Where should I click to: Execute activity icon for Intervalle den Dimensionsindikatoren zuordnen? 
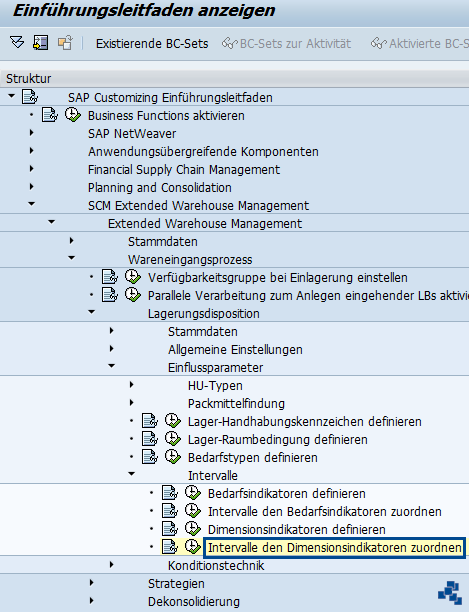(193, 546)
